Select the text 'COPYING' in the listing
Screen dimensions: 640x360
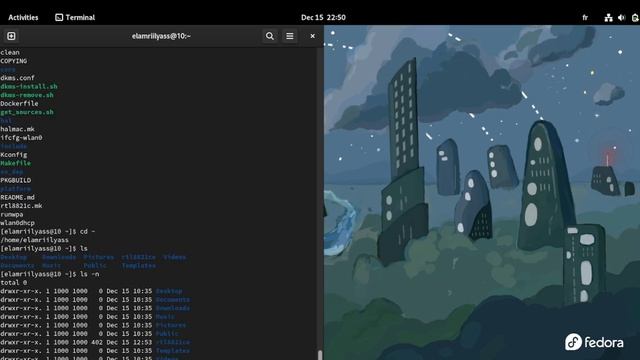pos(13,61)
